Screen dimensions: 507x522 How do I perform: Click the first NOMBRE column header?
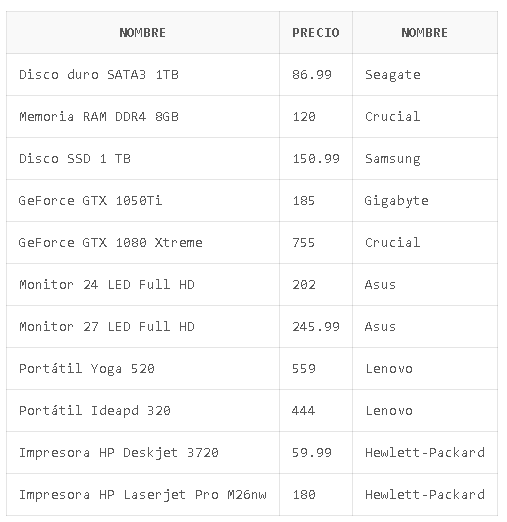(x=143, y=33)
